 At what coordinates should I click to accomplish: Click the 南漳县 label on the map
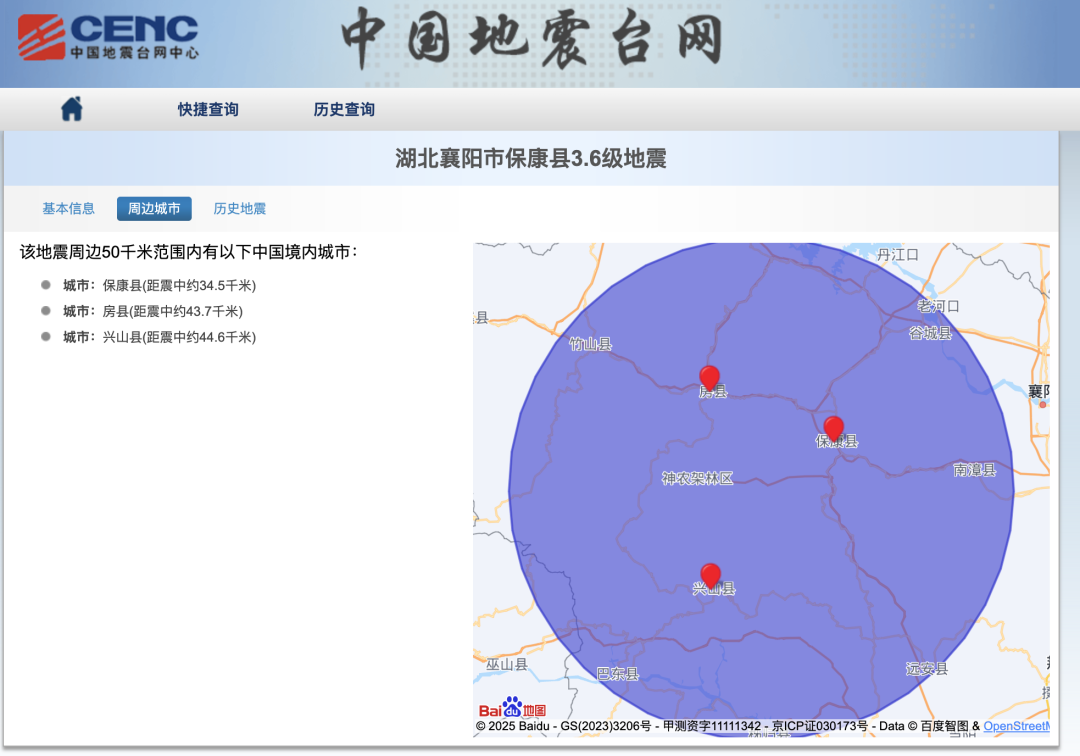(x=974, y=470)
